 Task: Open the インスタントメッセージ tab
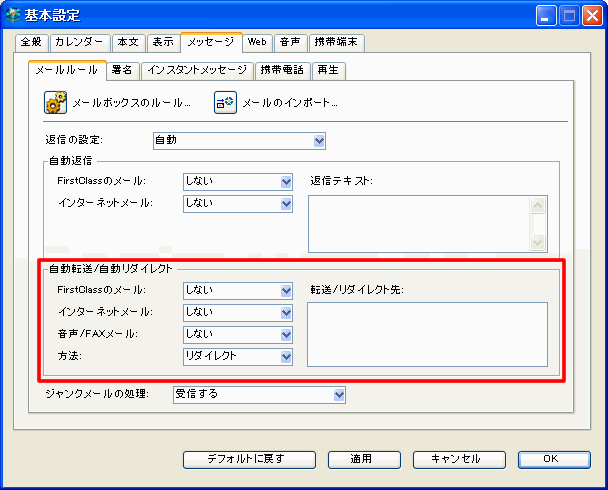click(197, 70)
